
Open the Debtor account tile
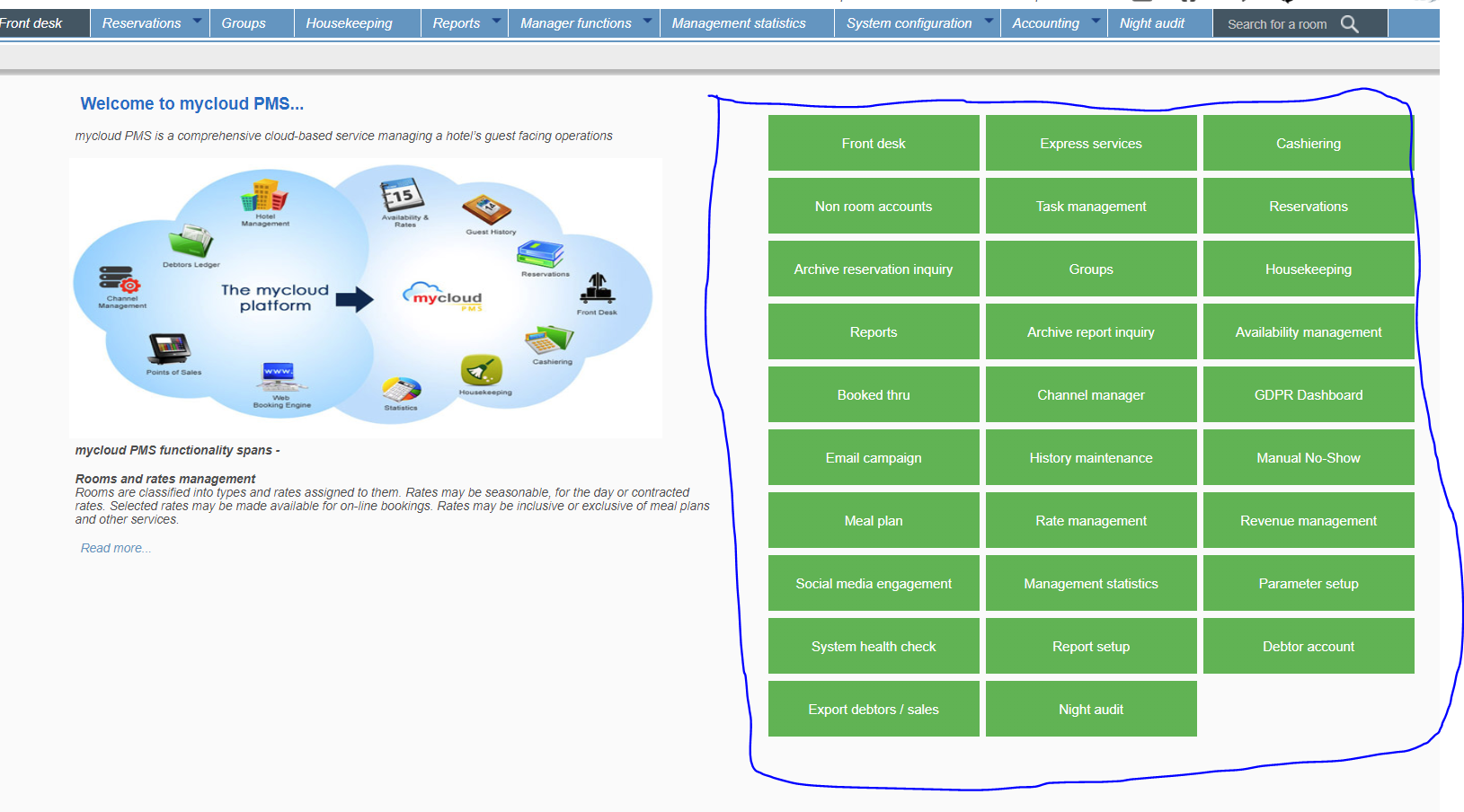tap(1309, 646)
